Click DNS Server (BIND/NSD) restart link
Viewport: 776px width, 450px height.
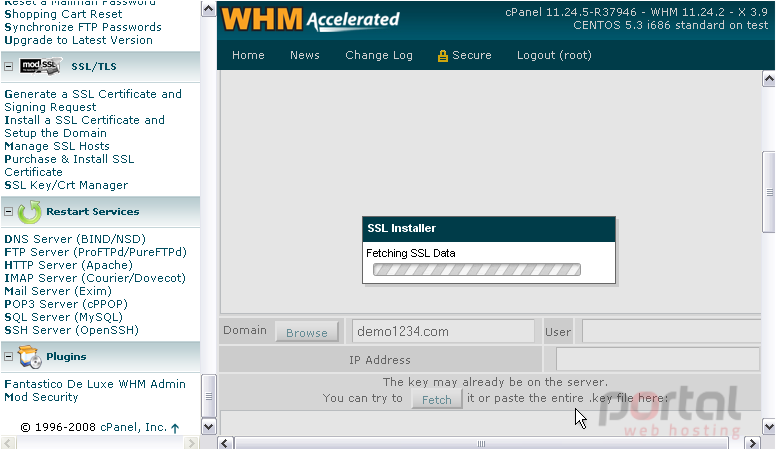(75, 239)
